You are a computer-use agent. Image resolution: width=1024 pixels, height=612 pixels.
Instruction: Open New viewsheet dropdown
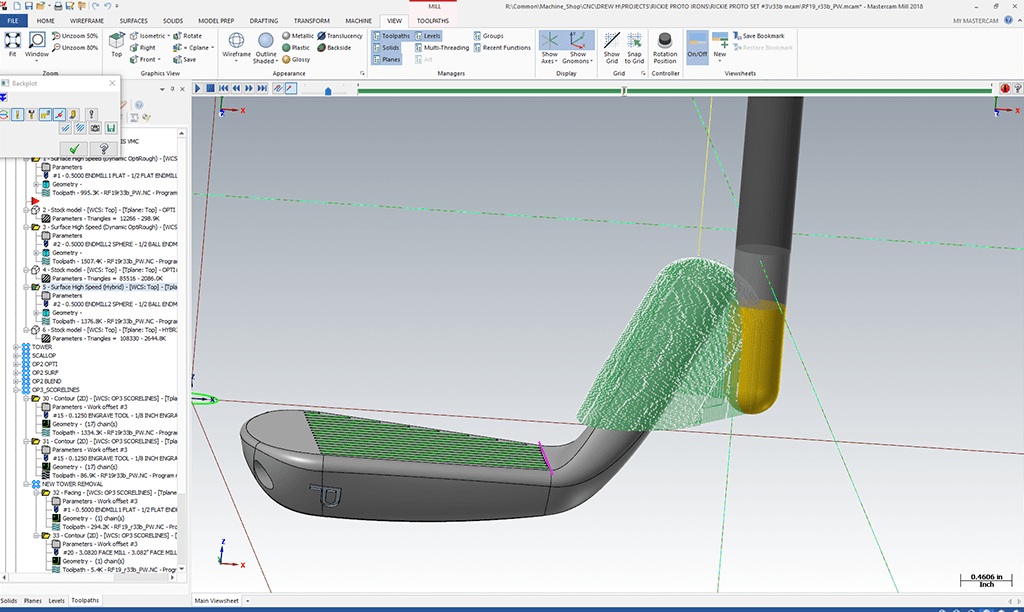720,60
